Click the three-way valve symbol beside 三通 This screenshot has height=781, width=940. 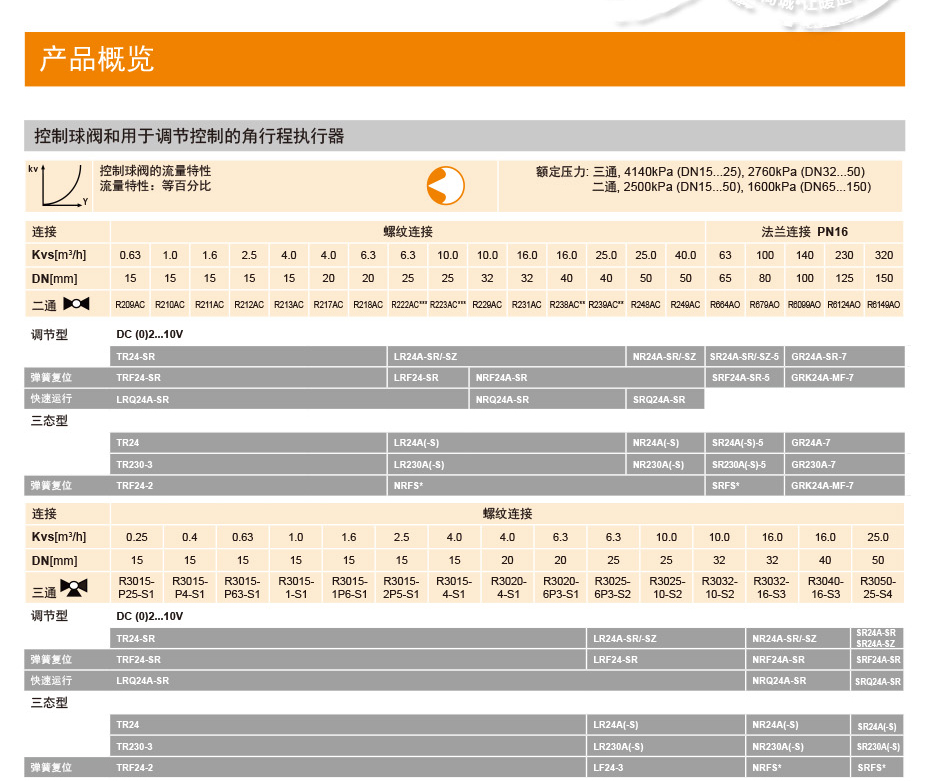click(74, 587)
